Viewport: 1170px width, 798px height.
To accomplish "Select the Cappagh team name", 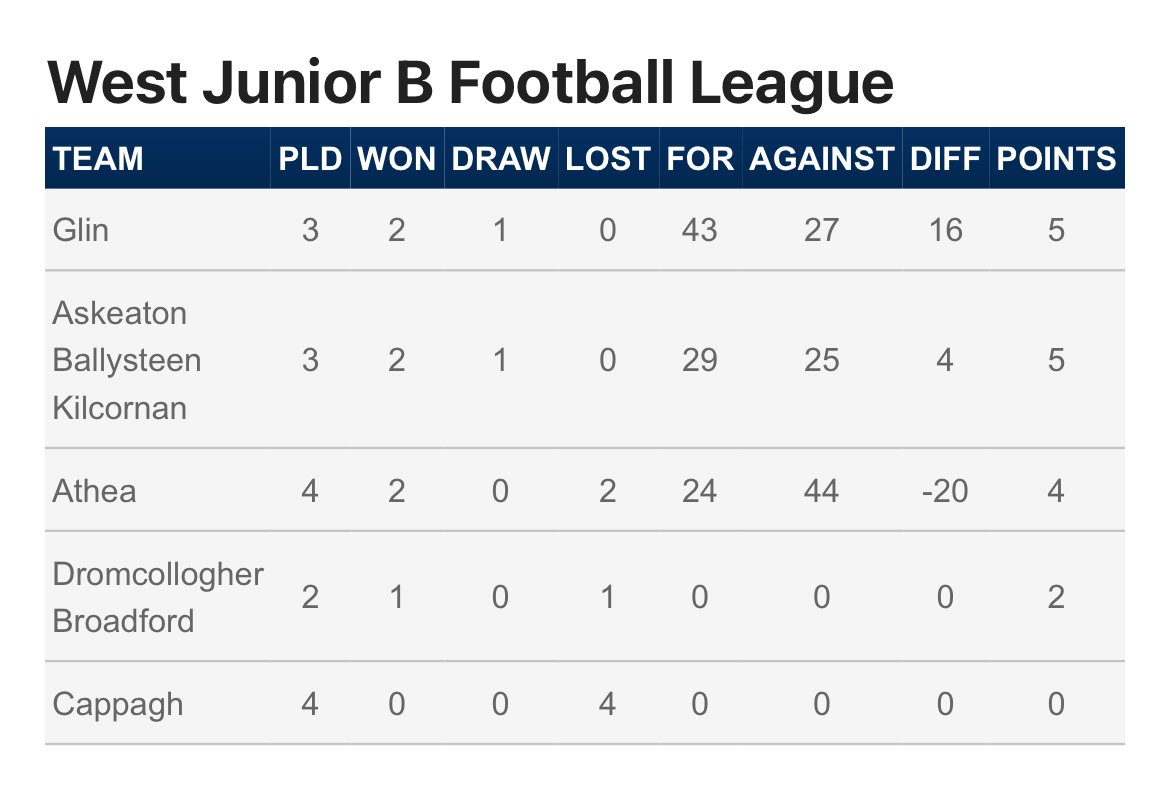I will 118,704.
